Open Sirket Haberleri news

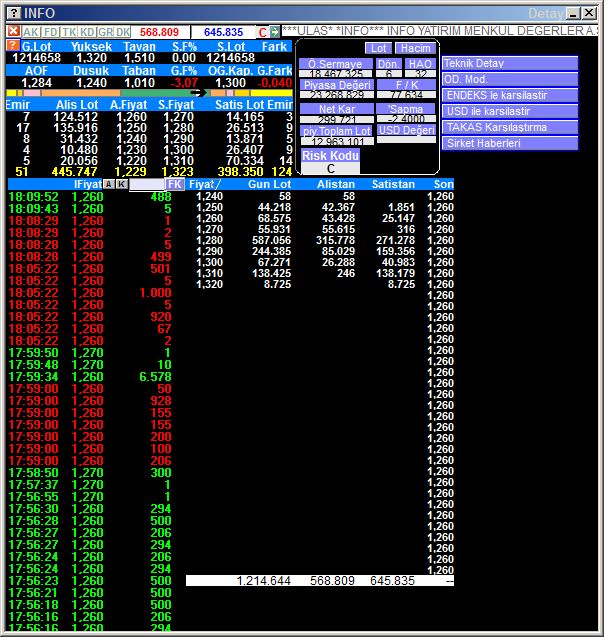pos(510,143)
